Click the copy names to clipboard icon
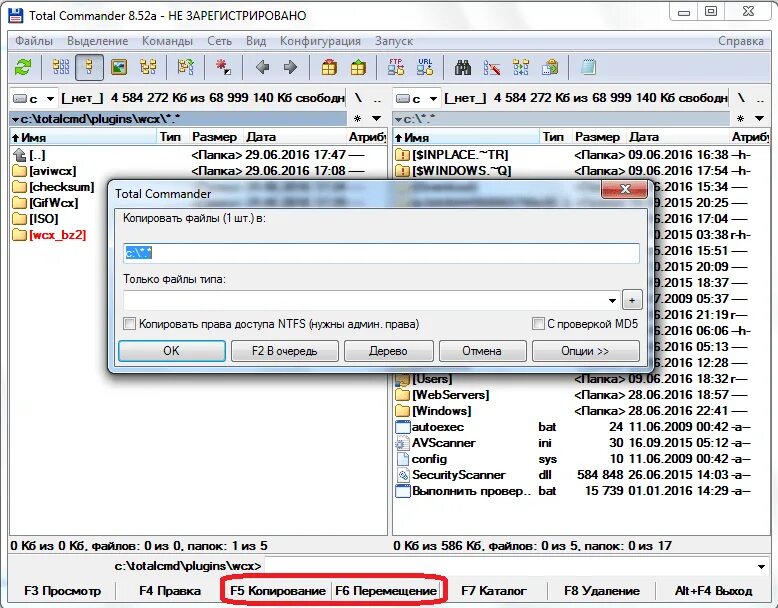The height and width of the screenshot is (608, 778). (550, 67)
